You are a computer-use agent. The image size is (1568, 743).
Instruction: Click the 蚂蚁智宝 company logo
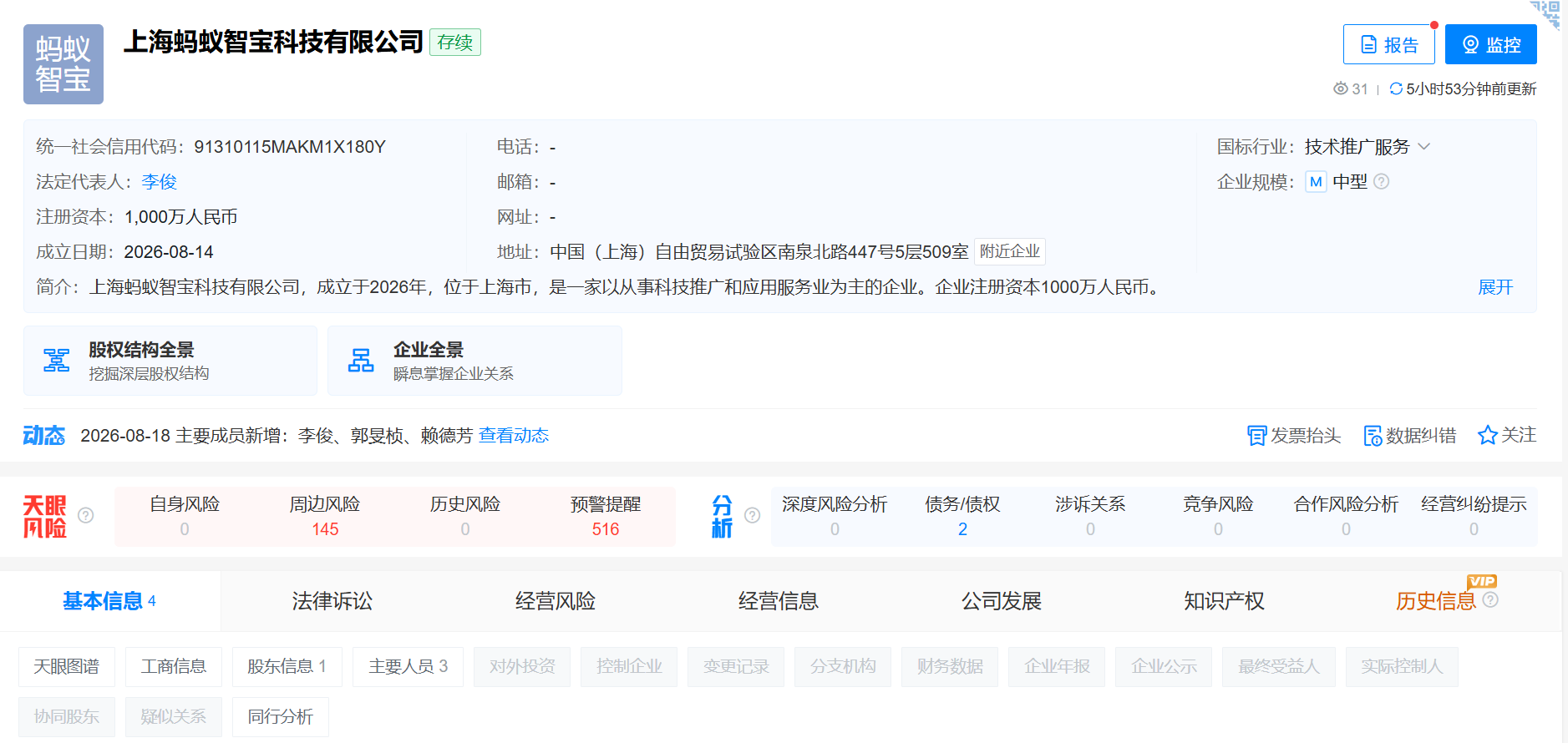point(63,64)
